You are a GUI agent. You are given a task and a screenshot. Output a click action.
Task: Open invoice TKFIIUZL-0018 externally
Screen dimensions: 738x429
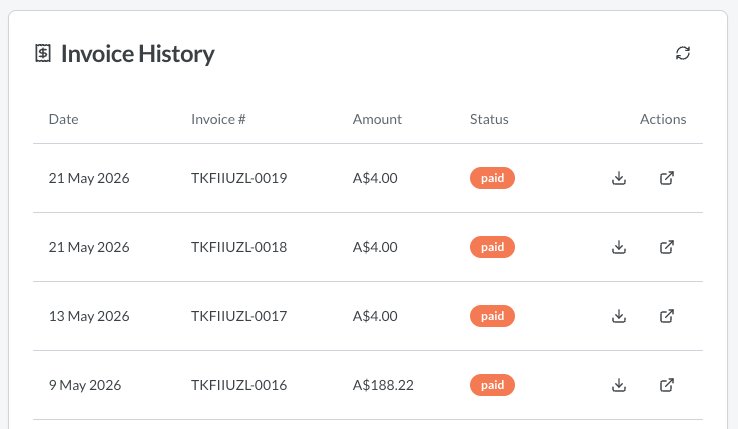pos(666,247)
